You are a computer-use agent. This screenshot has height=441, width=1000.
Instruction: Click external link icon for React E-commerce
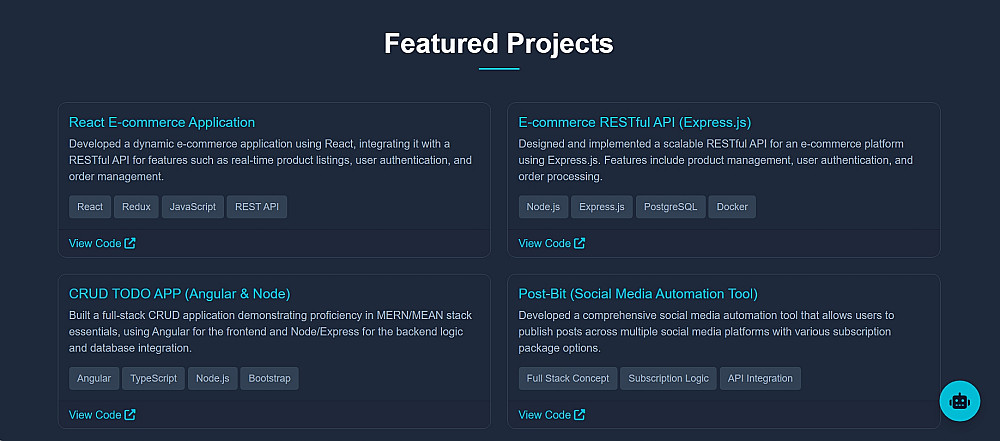click(x=130, y=243)
